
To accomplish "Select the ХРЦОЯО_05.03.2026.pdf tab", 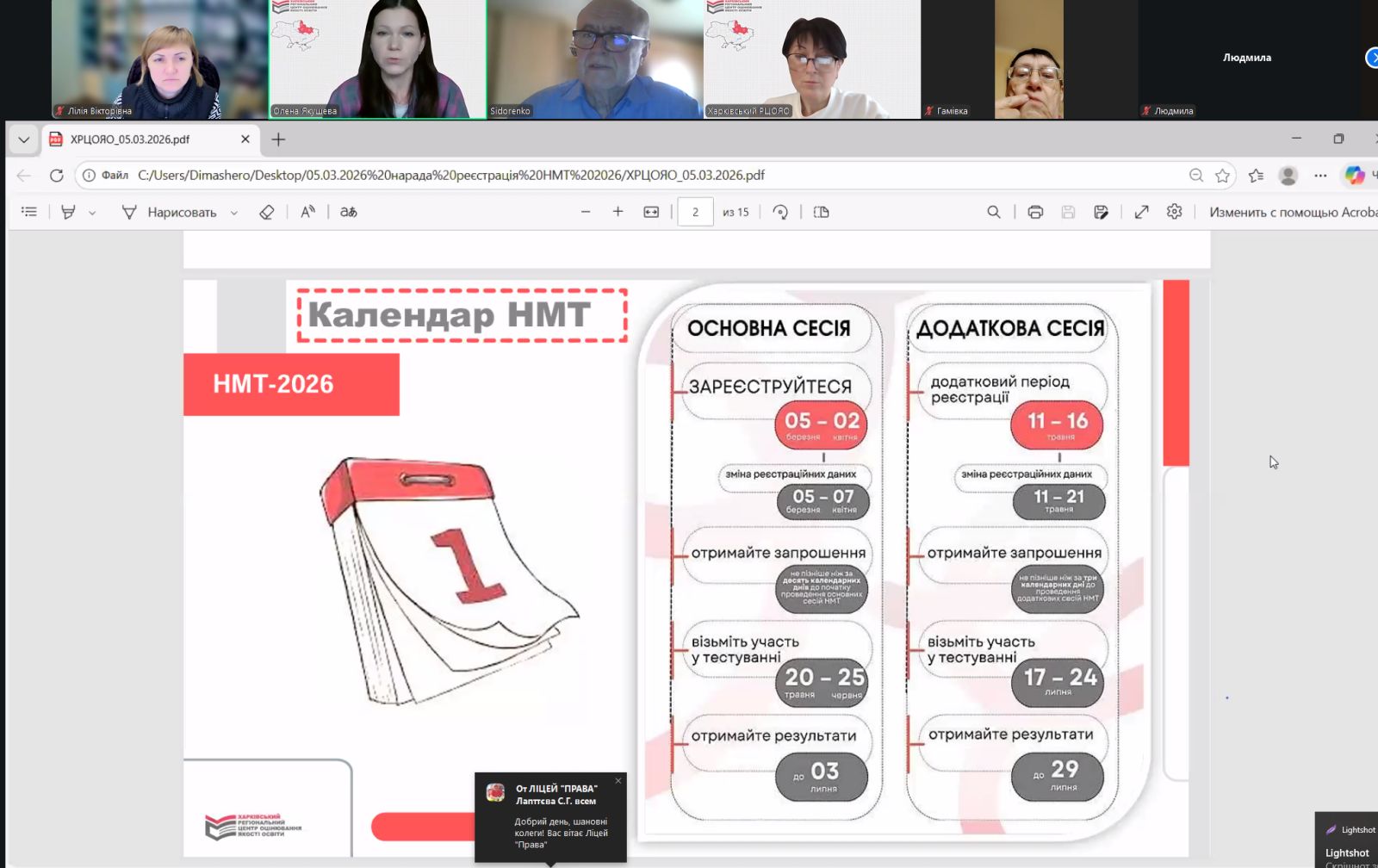I will point(131,139).
